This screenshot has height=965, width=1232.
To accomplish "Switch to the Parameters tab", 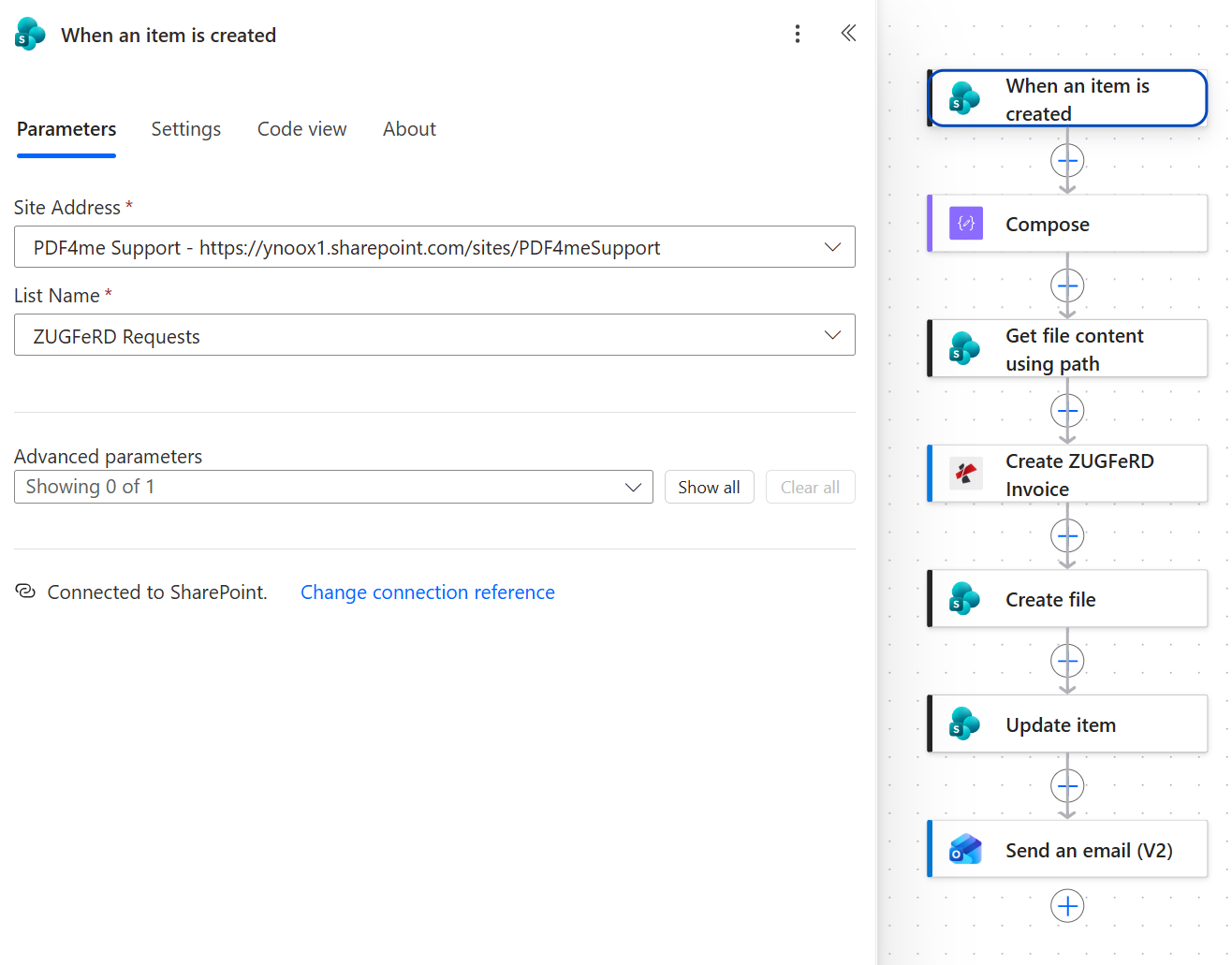I will (x=66, y=129).
